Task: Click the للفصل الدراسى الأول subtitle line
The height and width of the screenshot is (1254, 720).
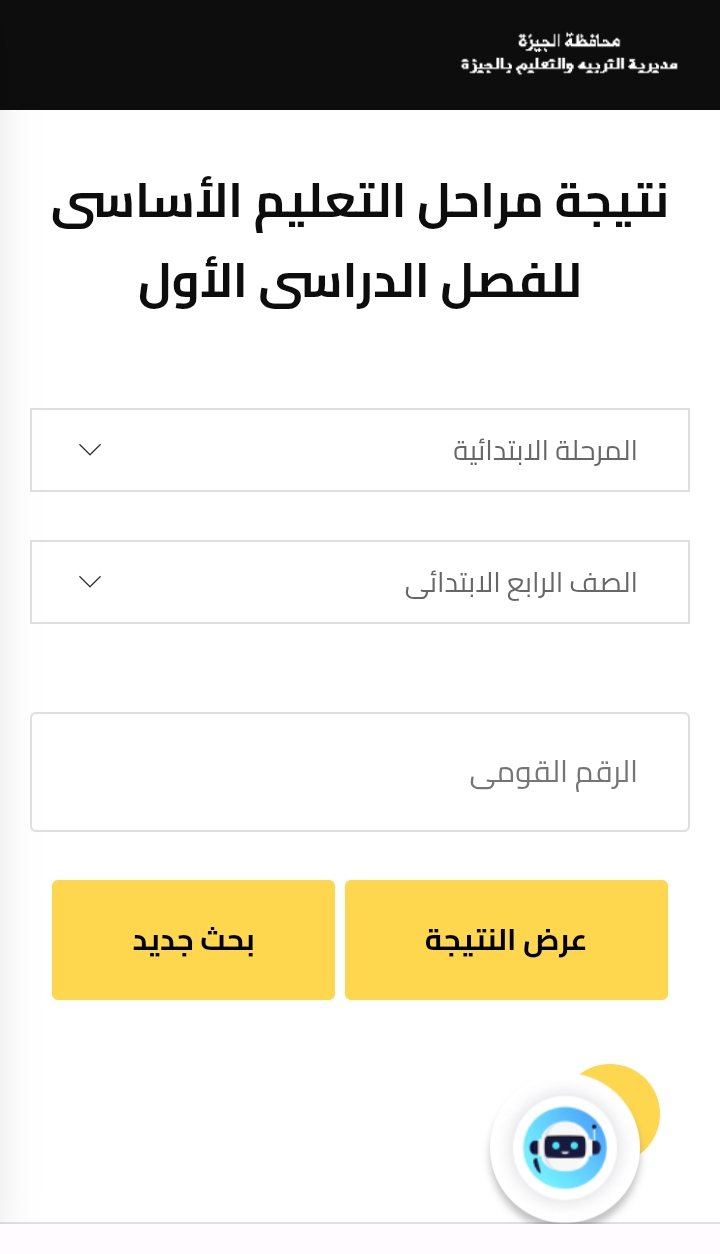Action: [360, 283]
